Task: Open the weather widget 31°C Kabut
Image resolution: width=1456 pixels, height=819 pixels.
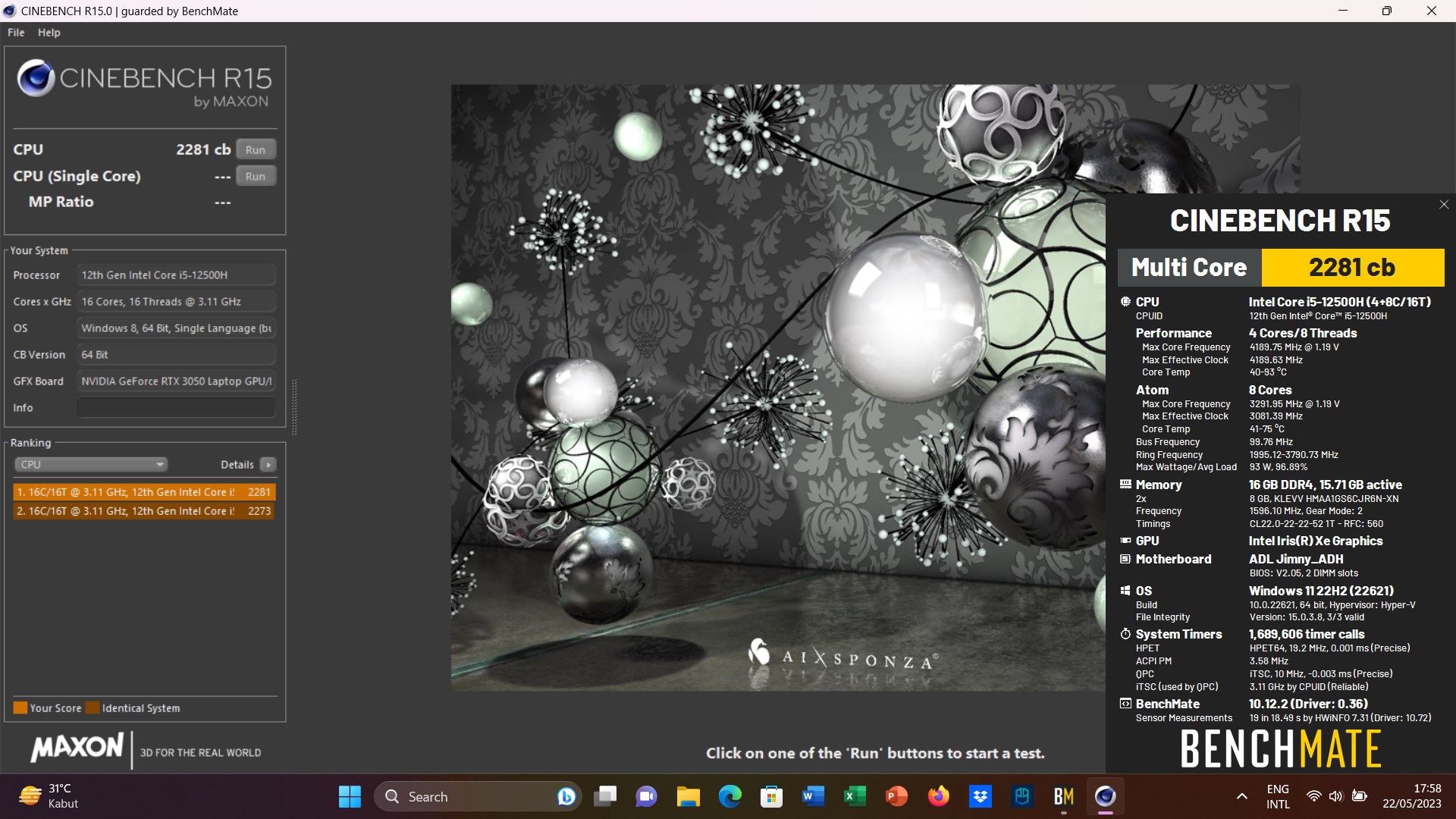Action: (49, 796)
